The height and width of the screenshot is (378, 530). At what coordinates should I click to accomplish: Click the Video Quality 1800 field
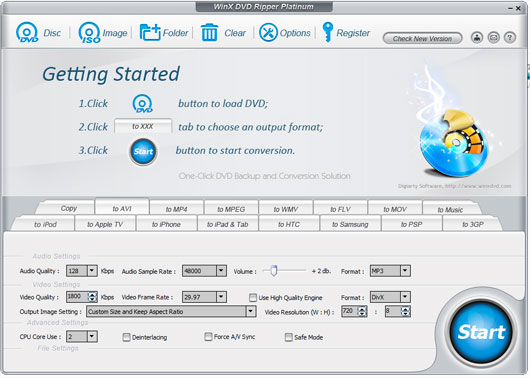coord(77,297)
